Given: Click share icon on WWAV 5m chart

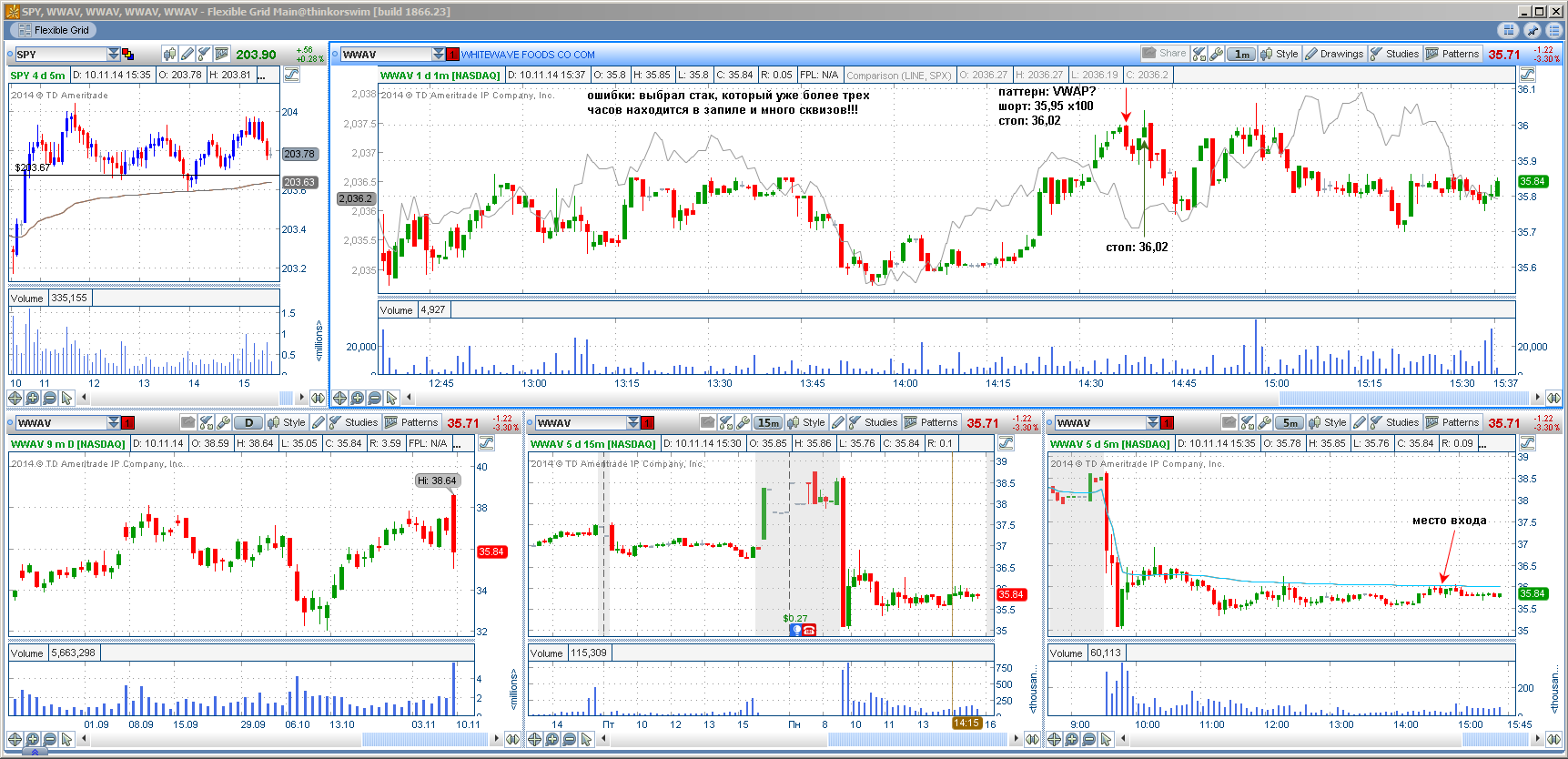Looking at the screenshot, I should point(1229,422).
